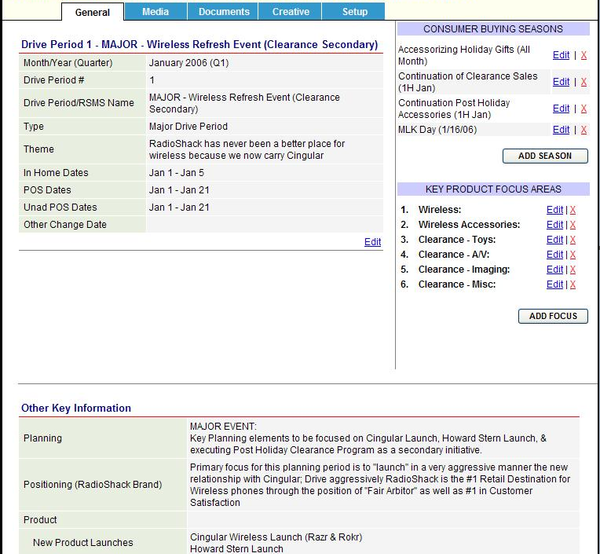Viewport: 600px width, 554px height.
Task: Open the Setup tab
Action: [354, 11]
